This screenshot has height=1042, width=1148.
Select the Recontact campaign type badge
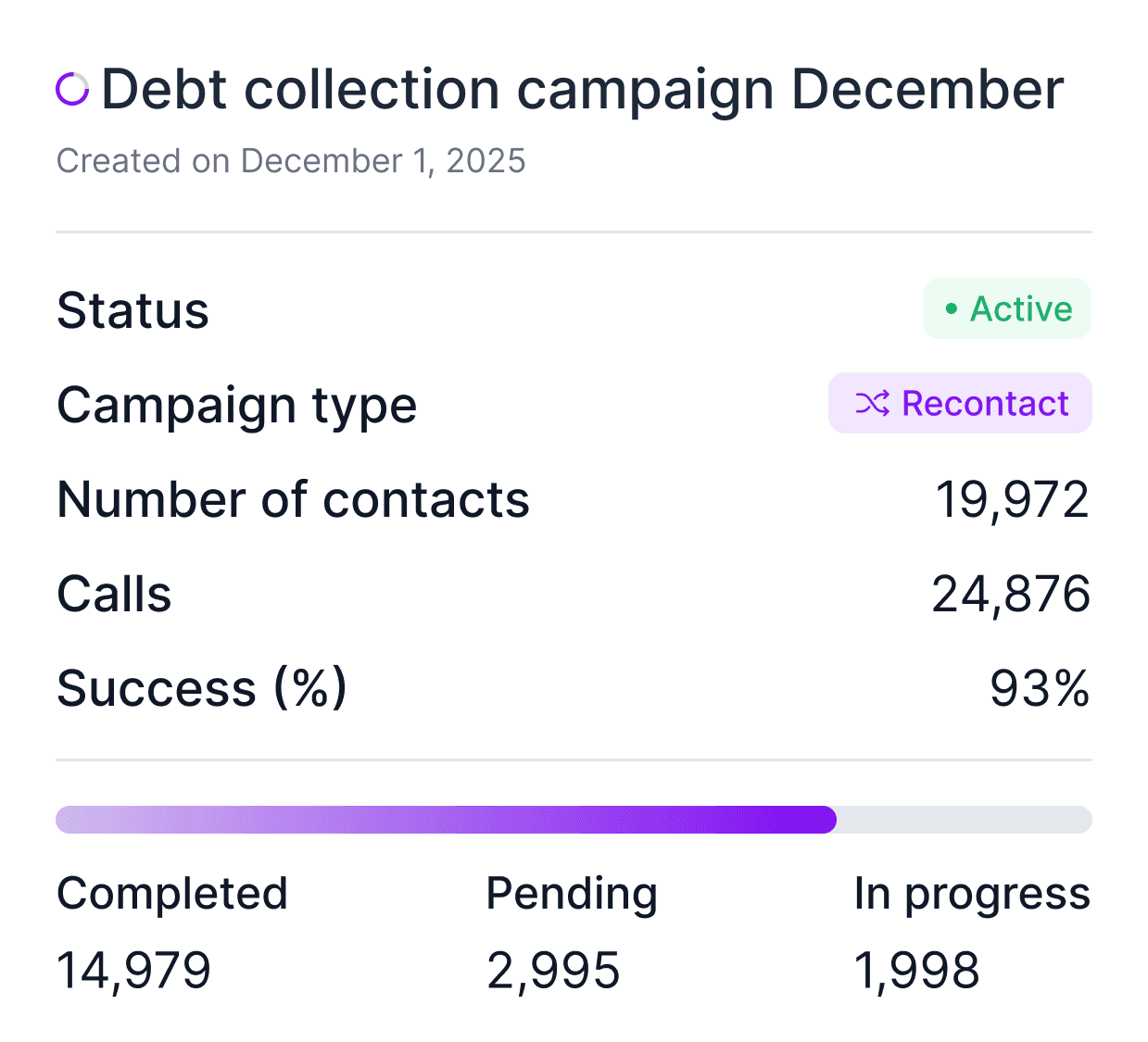[x=960, y=404]
